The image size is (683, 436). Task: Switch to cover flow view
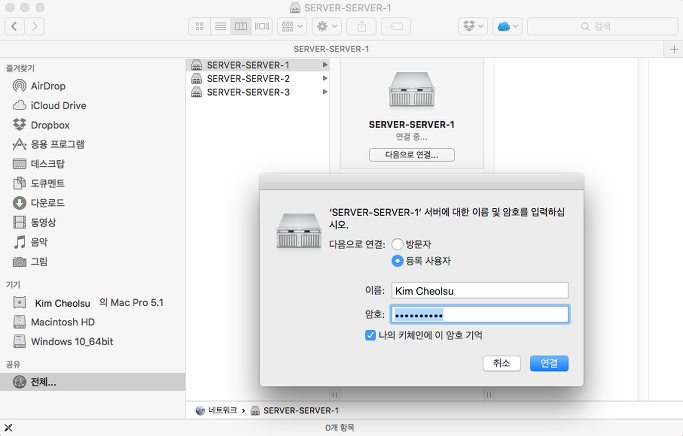point(262,27)
